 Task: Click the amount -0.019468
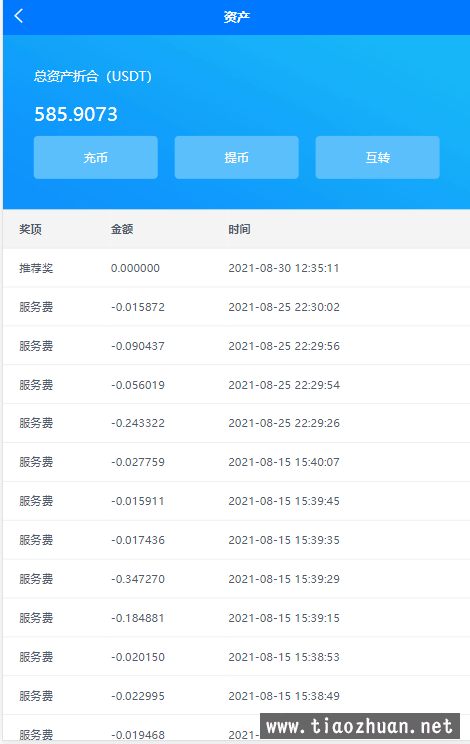click(138, 735)
